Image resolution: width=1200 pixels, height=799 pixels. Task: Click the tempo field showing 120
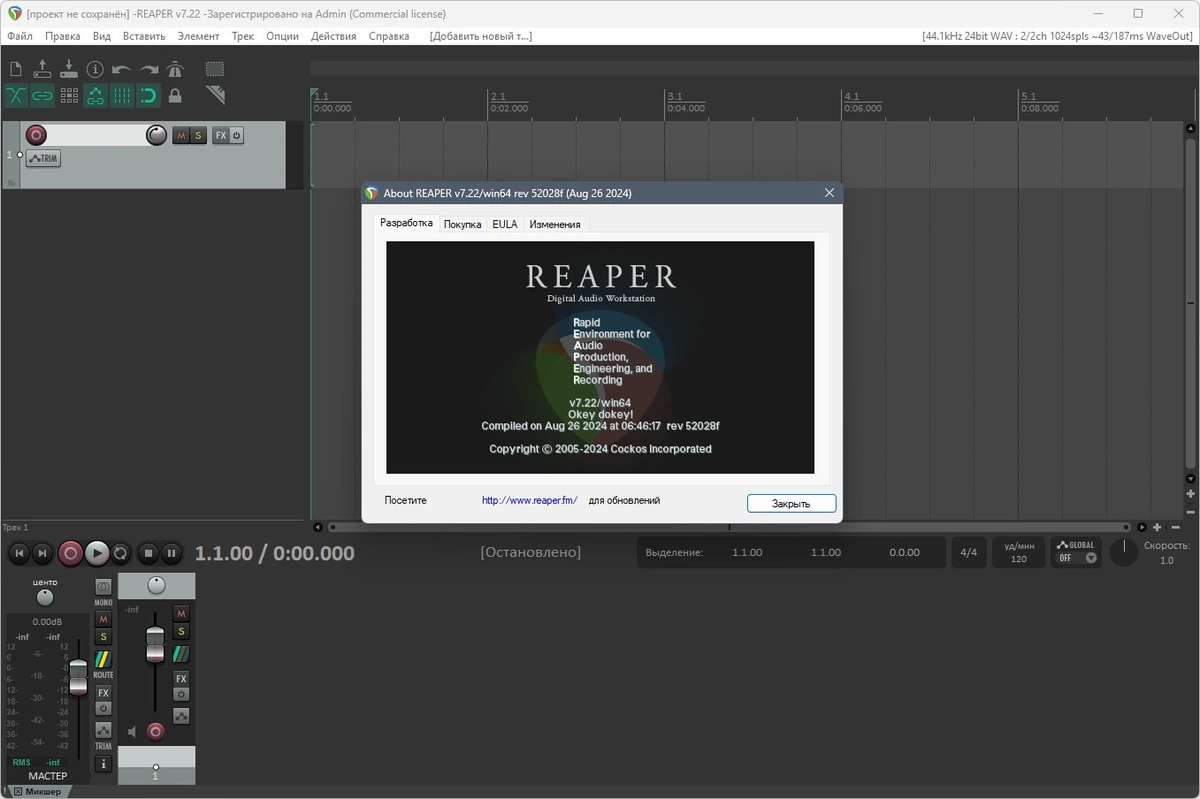coord(1019,552)
